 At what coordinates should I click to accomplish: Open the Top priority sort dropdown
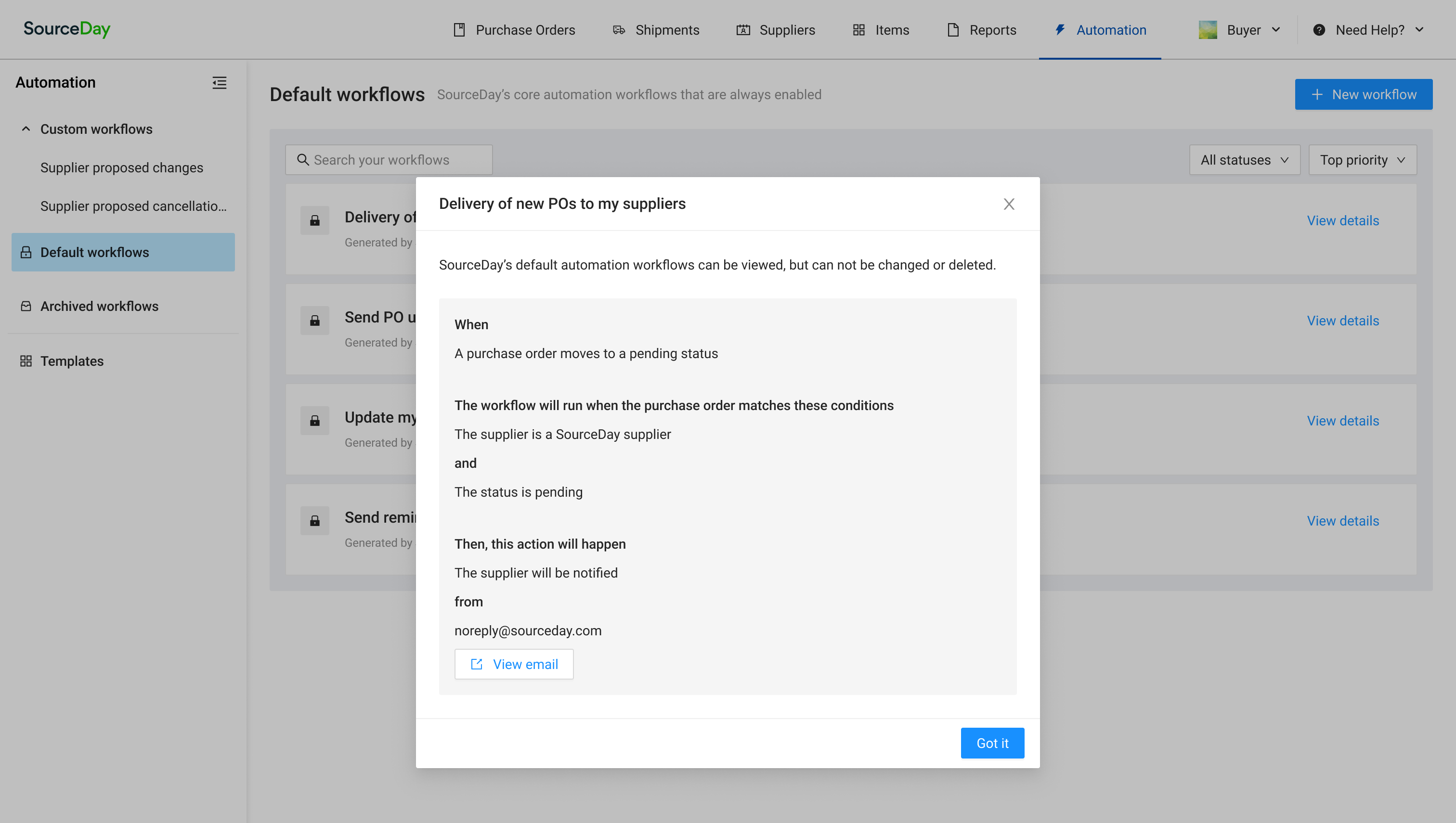[x=1362, y=160]
